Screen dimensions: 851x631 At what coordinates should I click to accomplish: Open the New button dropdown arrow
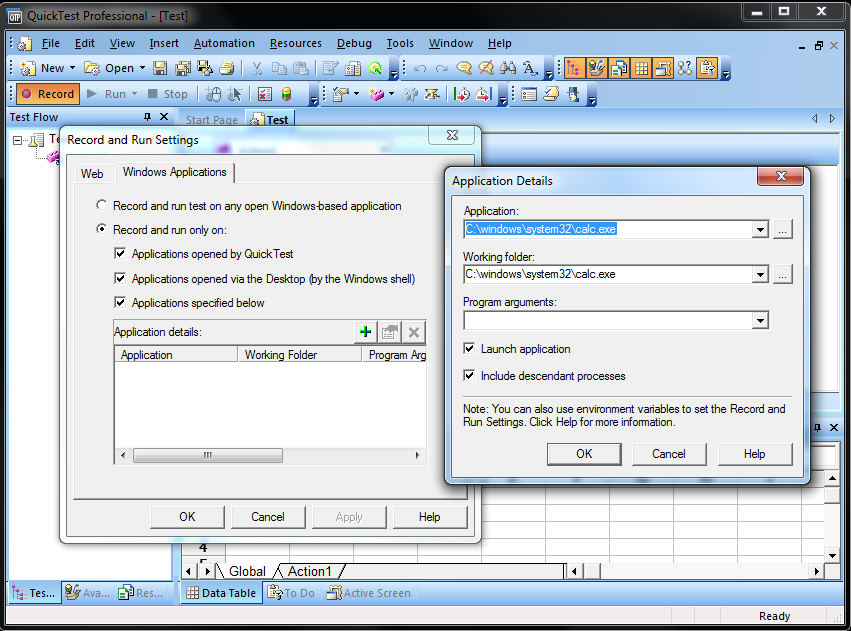pos(73,68)
